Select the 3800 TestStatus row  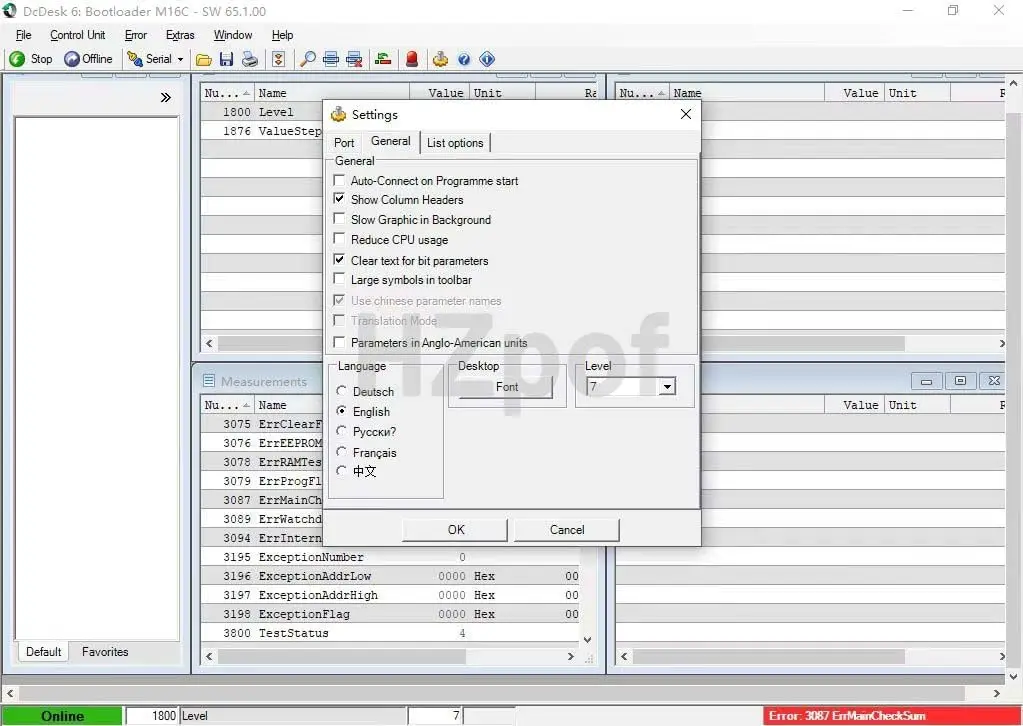389,633
